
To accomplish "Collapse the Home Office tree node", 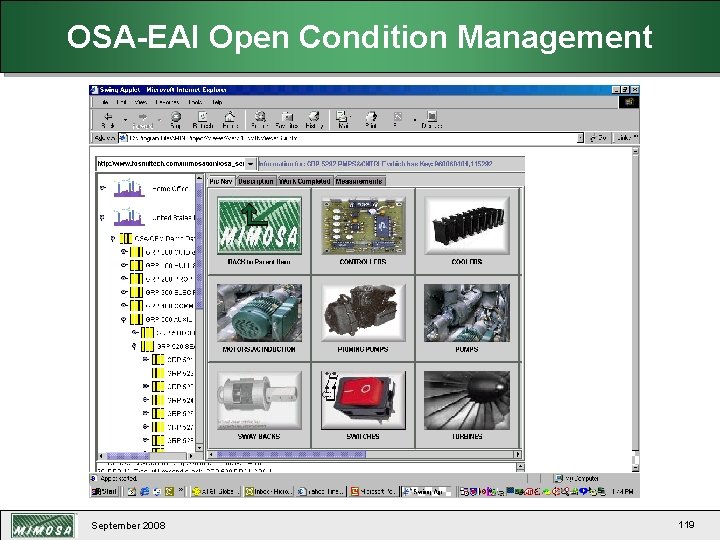I will (x=102, y=188).
